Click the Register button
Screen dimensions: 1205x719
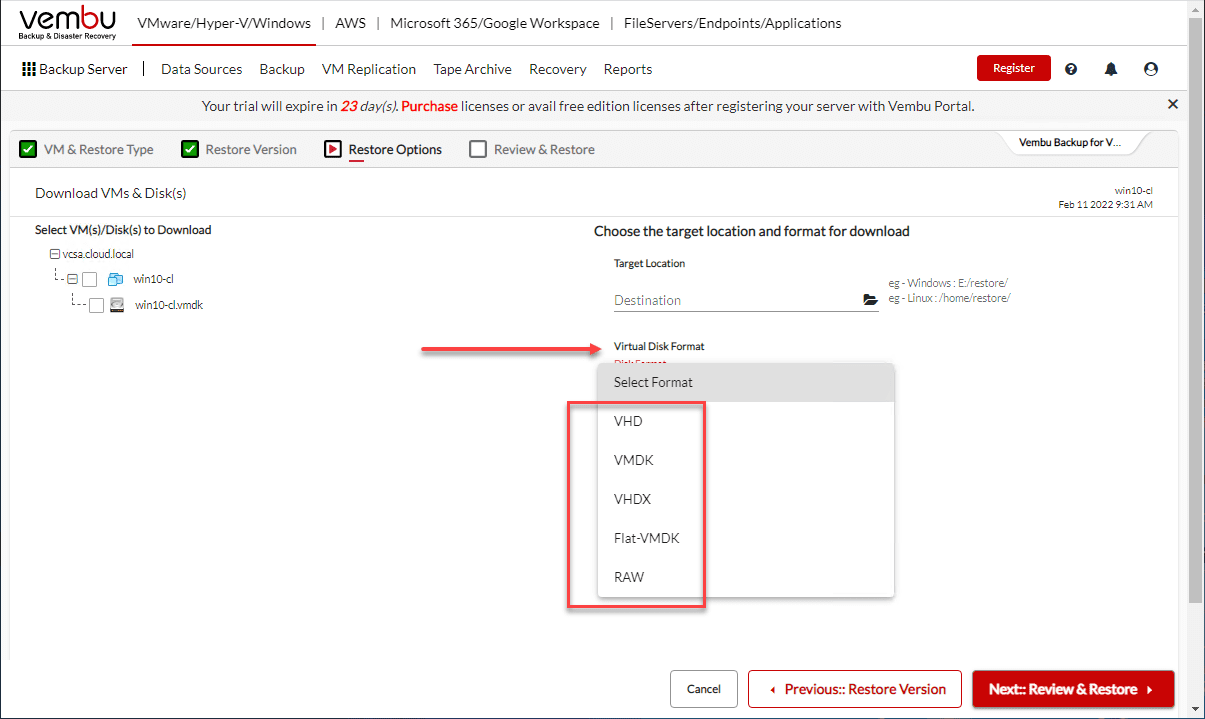(1013, 68)
